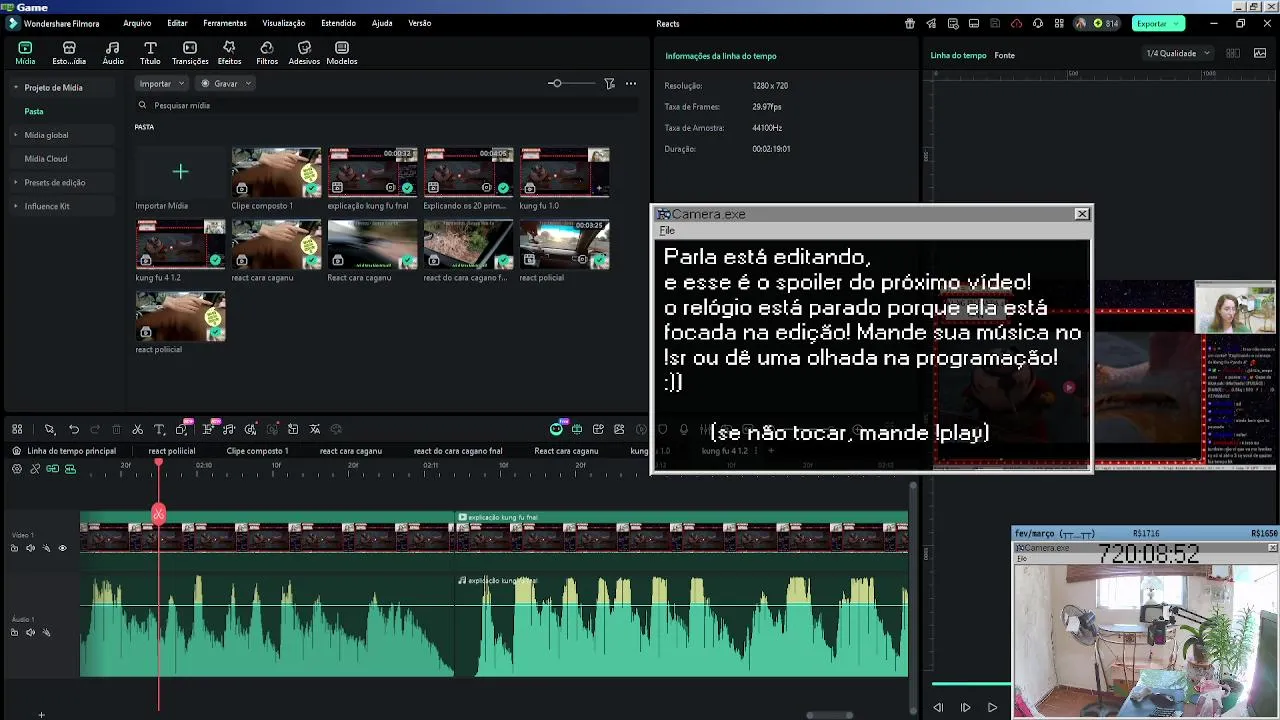
Task: Undo the last timeline action
Action: (x=74, y=429)
